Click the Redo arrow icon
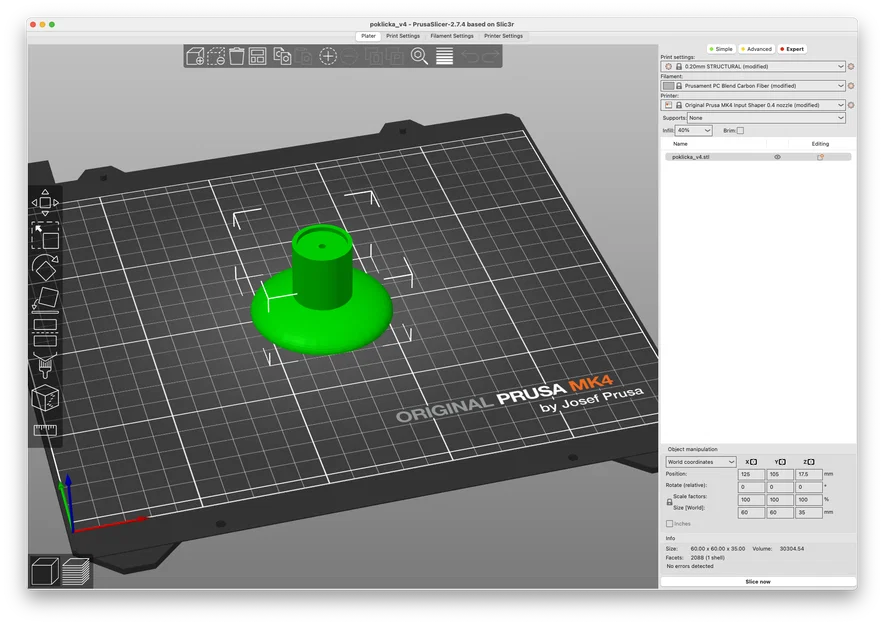The width and height of the screenshot is (884, 625). [x=490, y=56]
